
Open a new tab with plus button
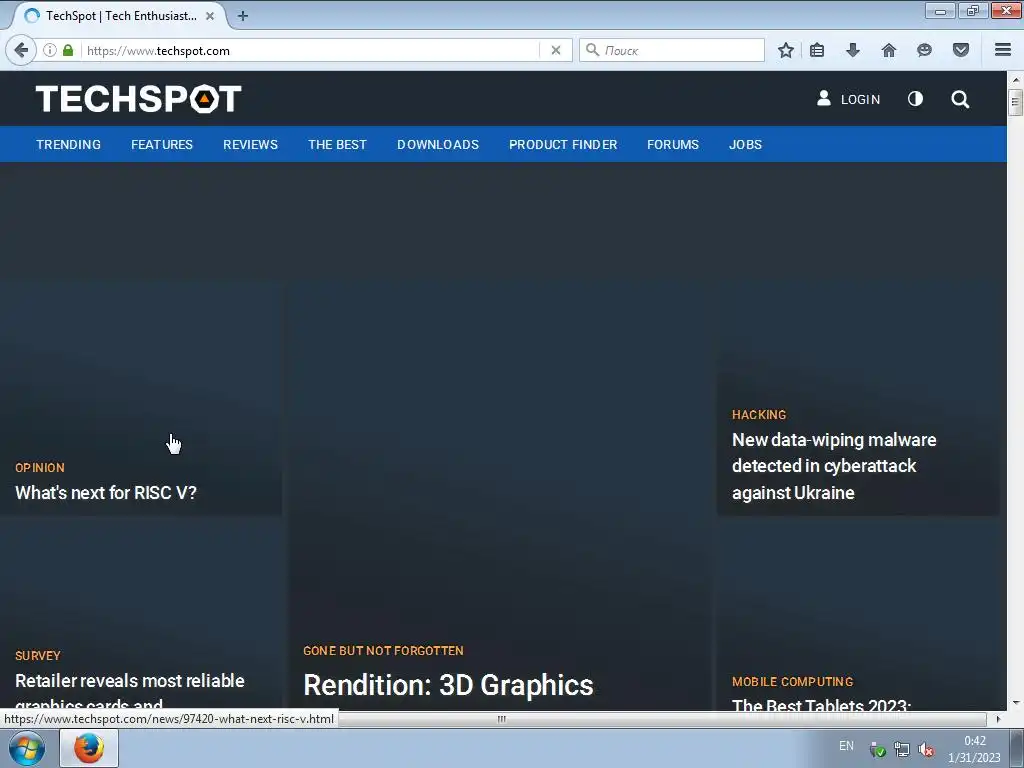pyautogui.click(x=243, y=16)
